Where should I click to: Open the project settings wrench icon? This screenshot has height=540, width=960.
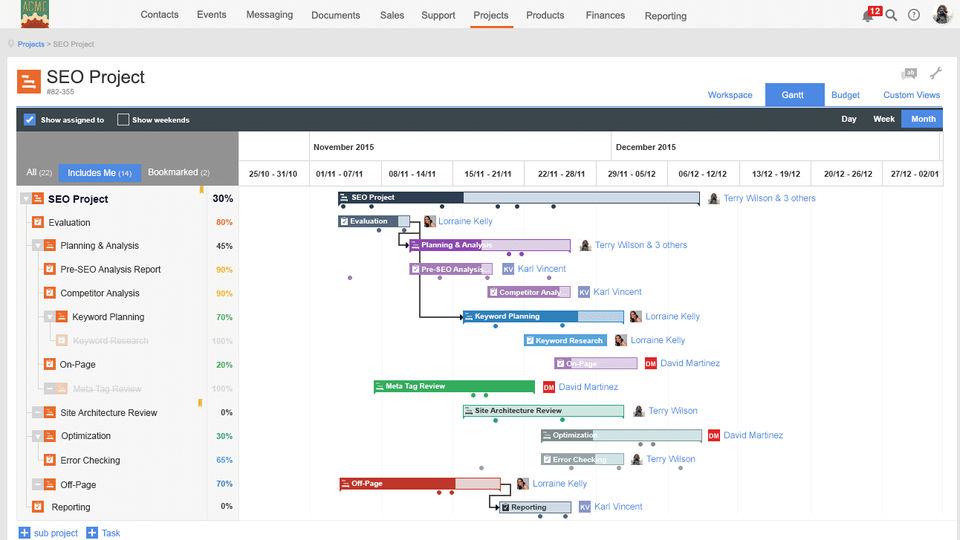click(936, 73)
